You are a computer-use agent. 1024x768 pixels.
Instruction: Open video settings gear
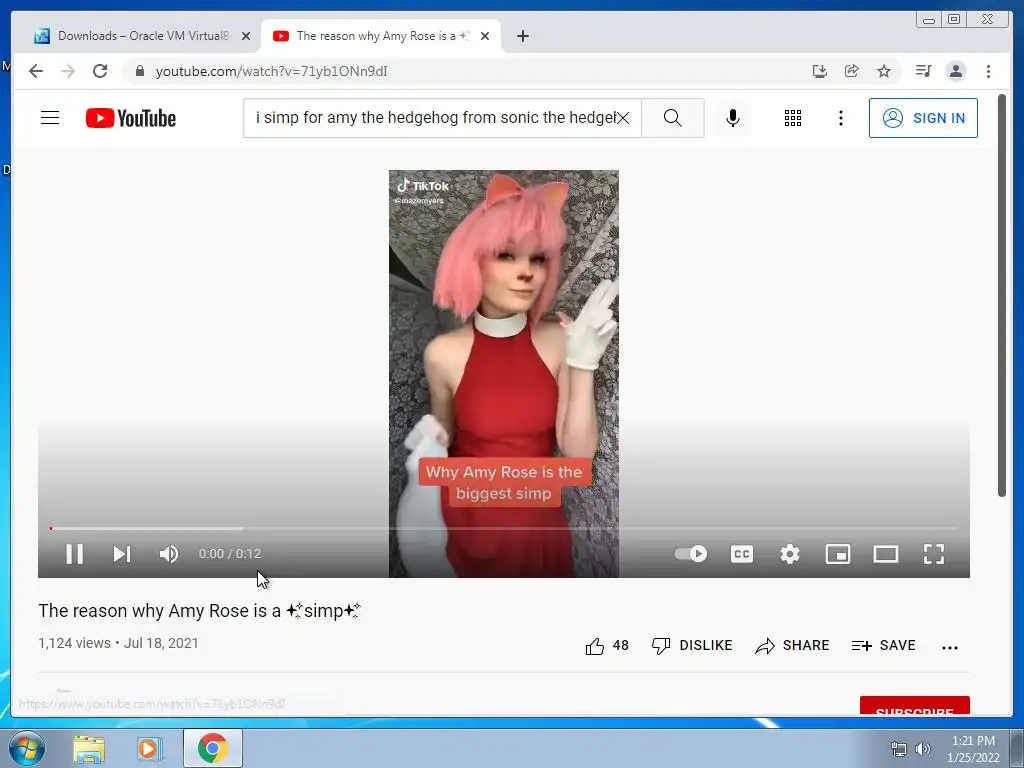pos(790,554)
